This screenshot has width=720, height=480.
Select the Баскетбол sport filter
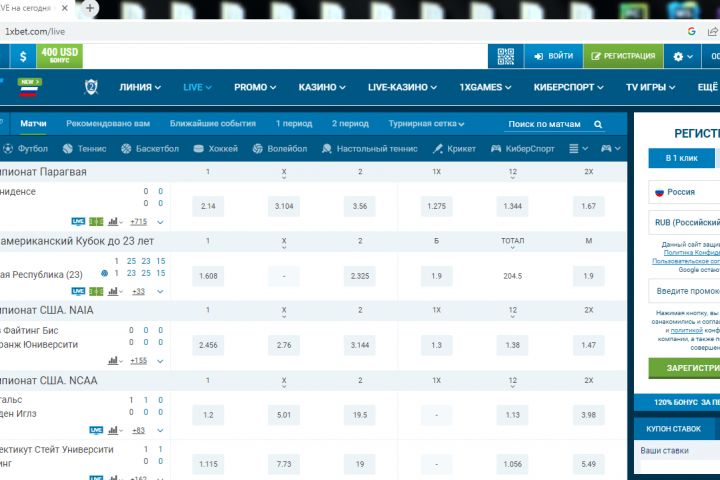(x=150, y=148)
